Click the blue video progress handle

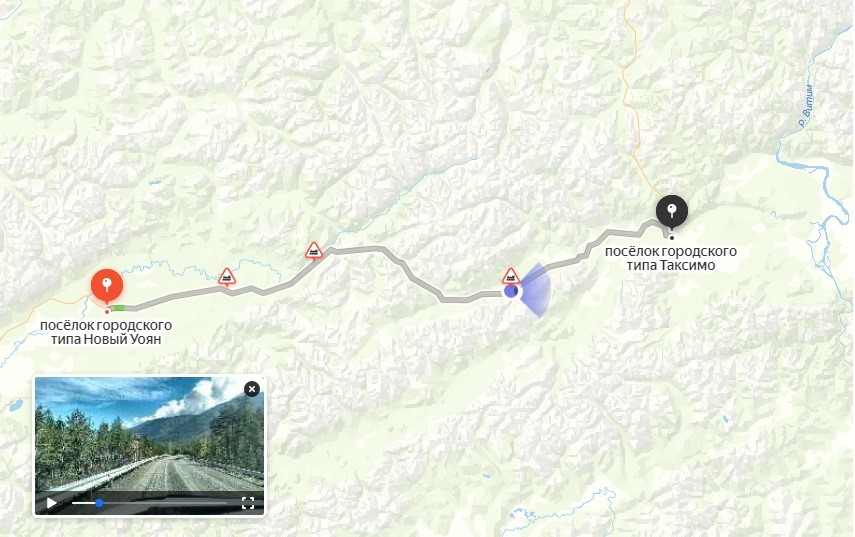pos(99,503)
